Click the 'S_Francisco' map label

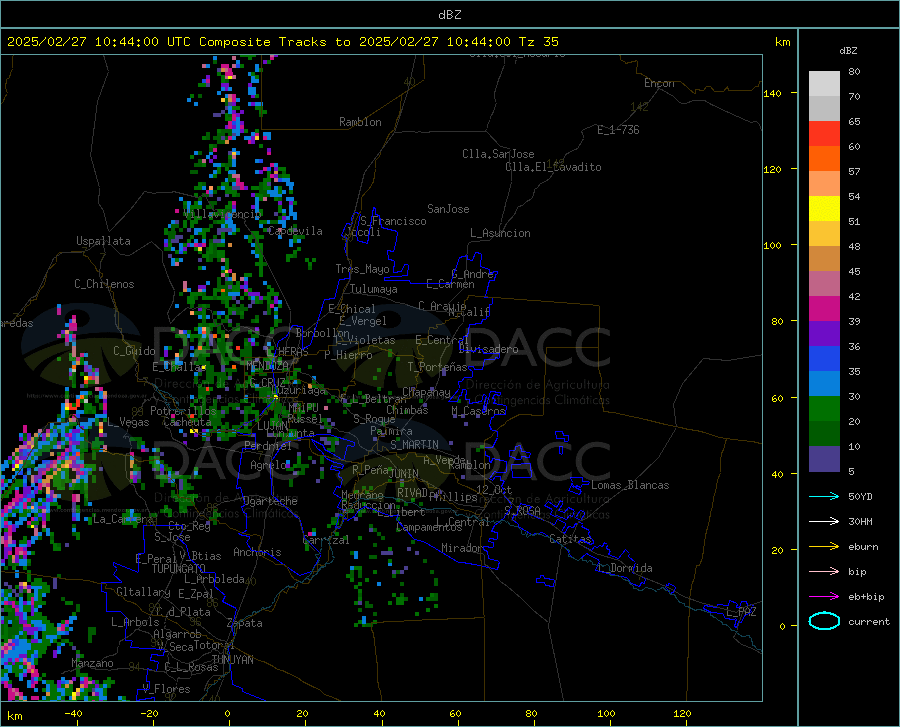pyautogui.click(x=393, y=221)
